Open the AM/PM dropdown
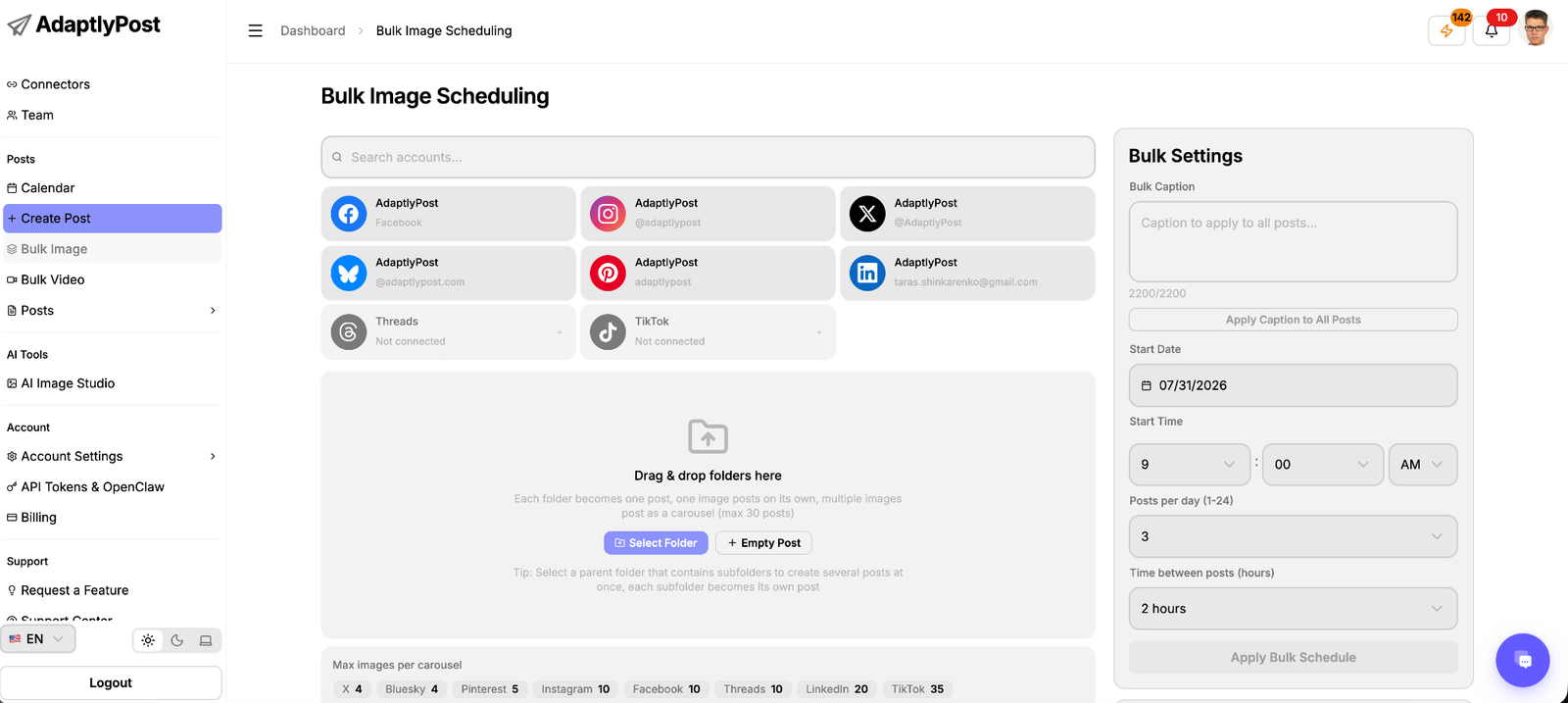Image resolution: width=1568 pixels, height=703 pixels. [1423, 465]
